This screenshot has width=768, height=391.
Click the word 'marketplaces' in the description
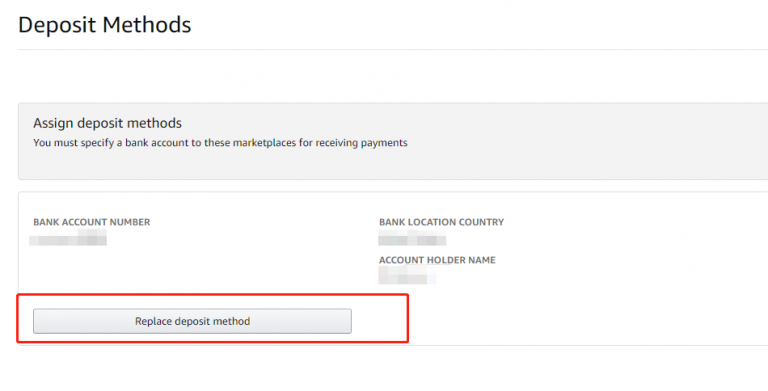[x=264, y=143]
